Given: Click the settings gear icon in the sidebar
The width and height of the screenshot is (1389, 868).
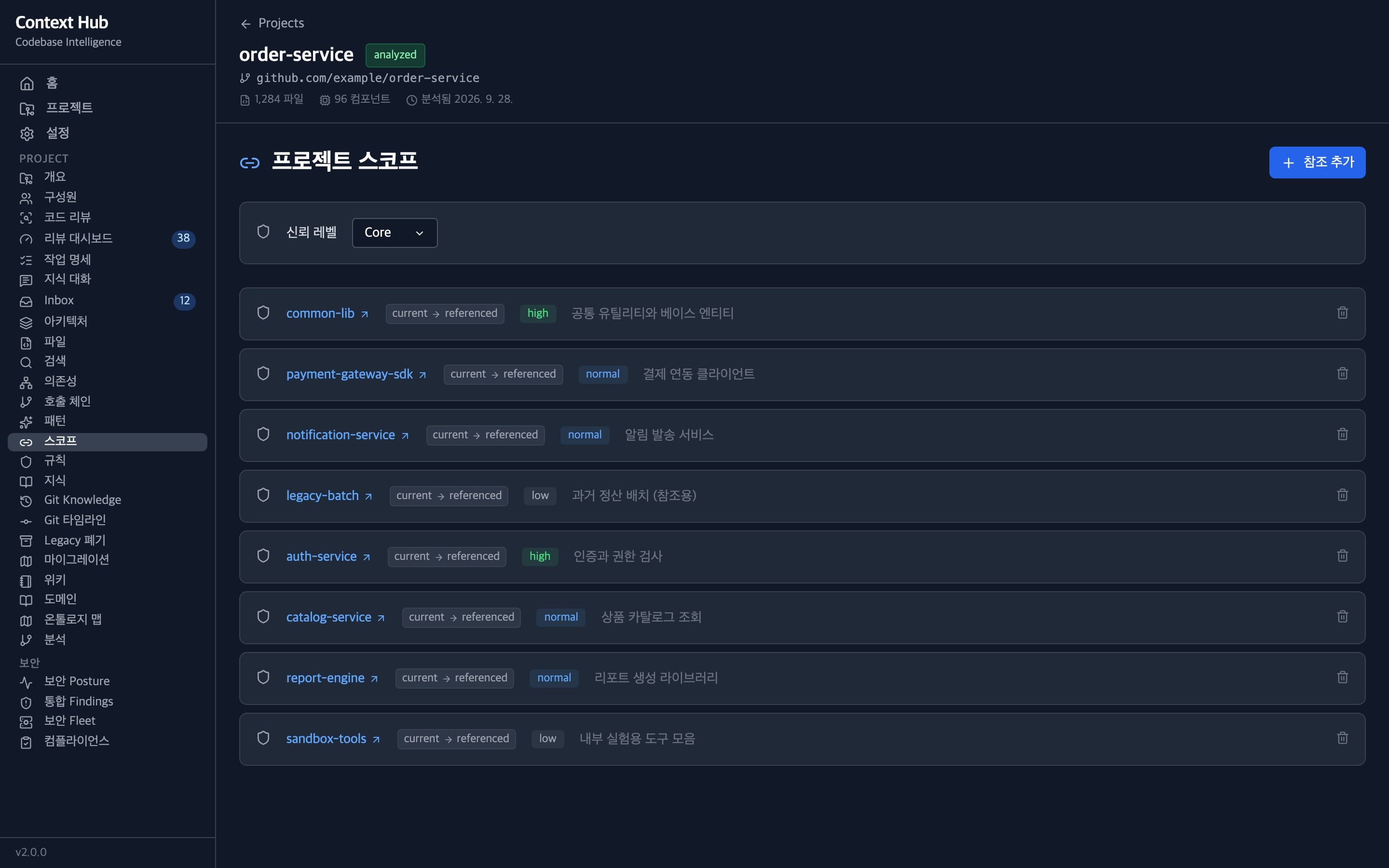Looking at the screenshot, I should click(27, 134).
